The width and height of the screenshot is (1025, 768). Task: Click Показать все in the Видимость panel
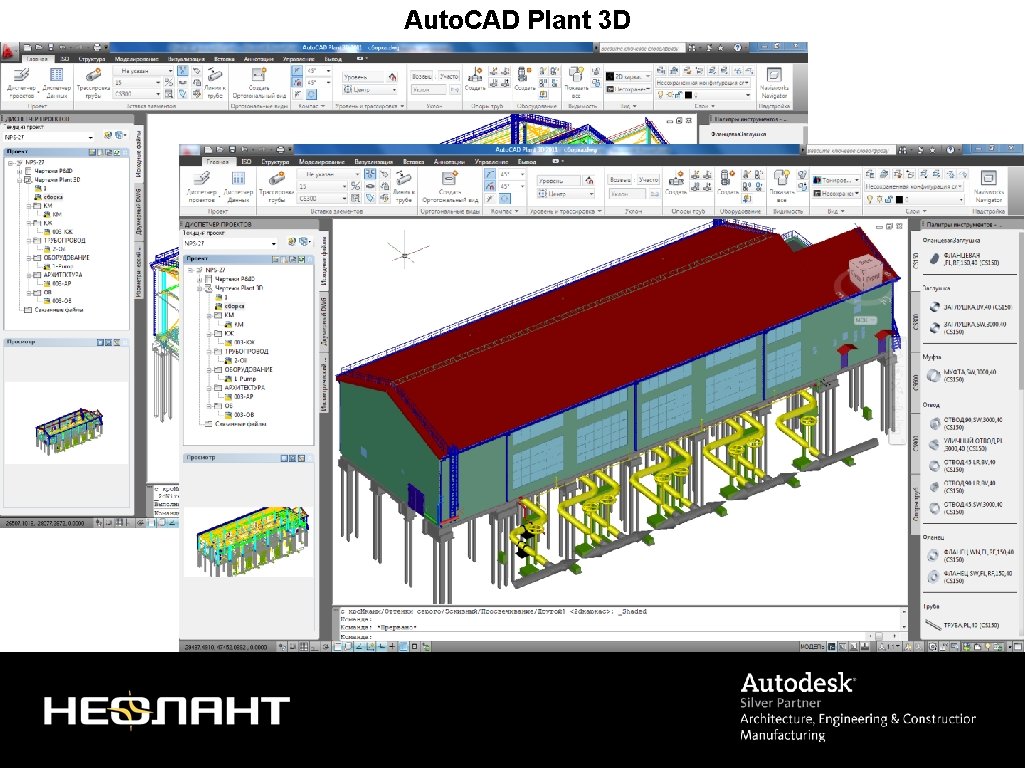point(781,186)
